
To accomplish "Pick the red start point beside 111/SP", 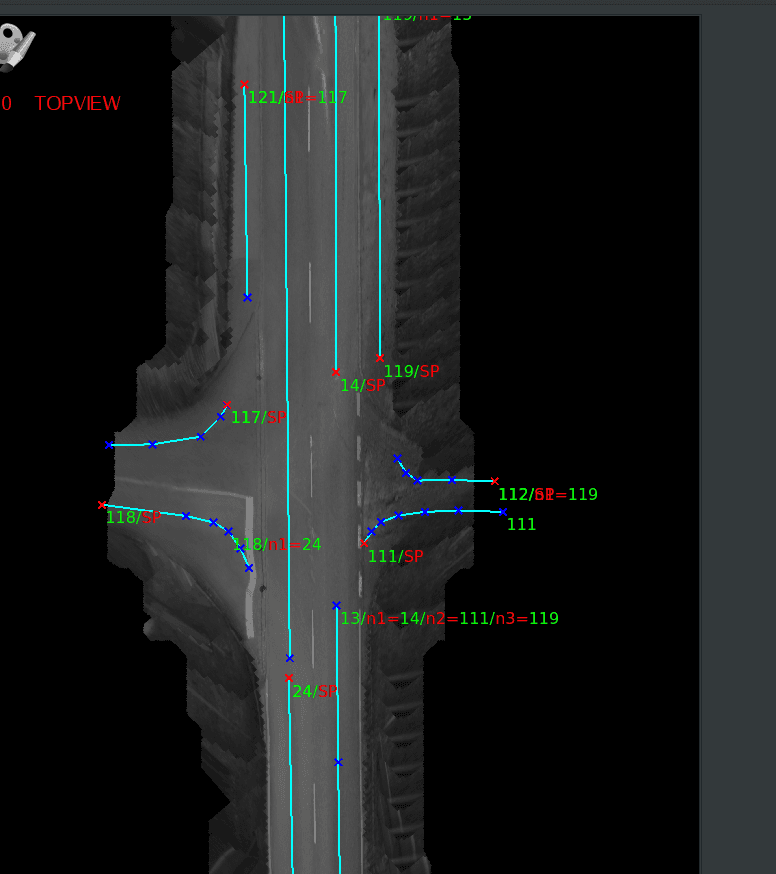I will click(364, 543).
